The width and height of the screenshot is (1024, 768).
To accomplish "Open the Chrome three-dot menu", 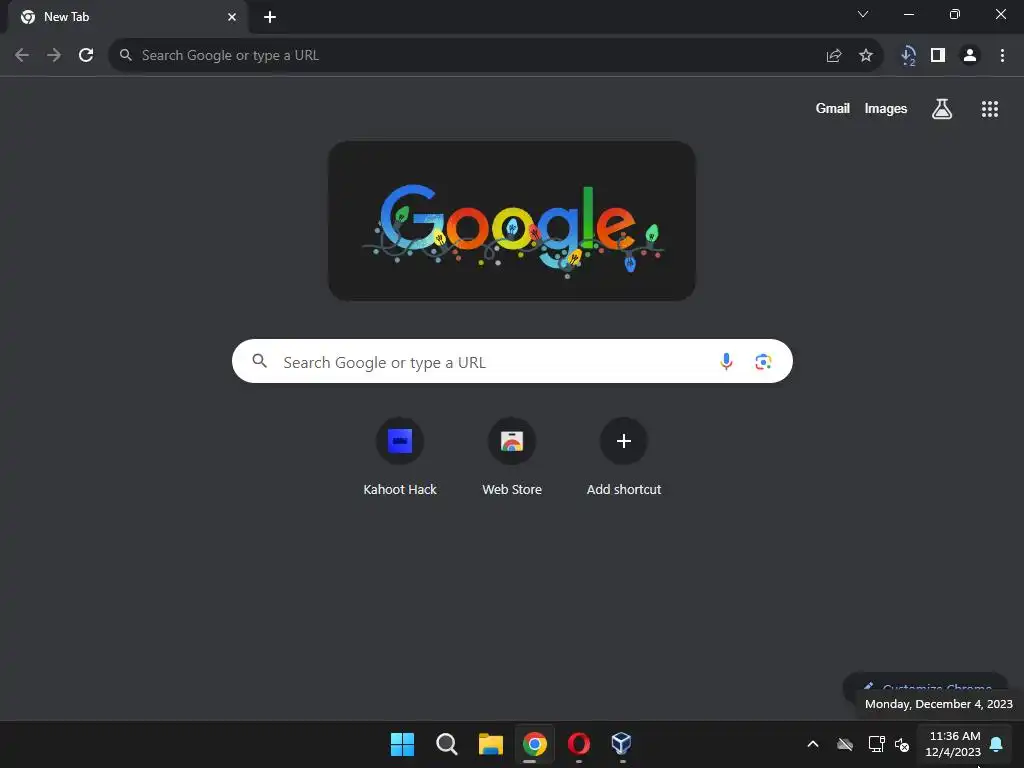I will coord(1002,56).
